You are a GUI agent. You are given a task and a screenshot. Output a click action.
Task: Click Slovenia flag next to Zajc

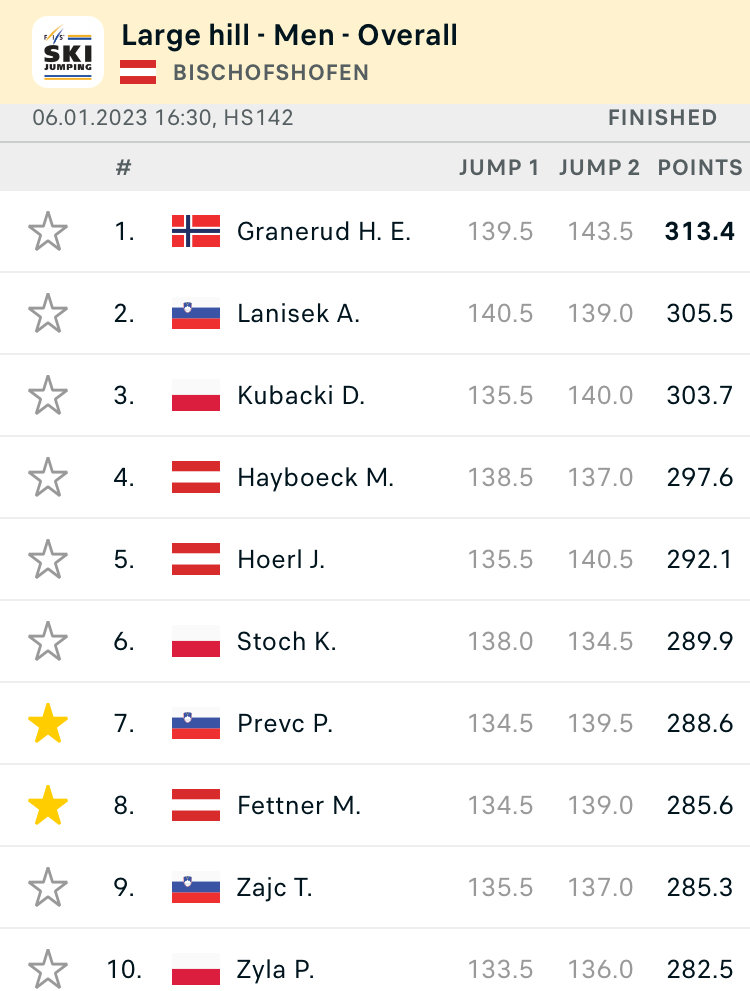tap(196, 888)
